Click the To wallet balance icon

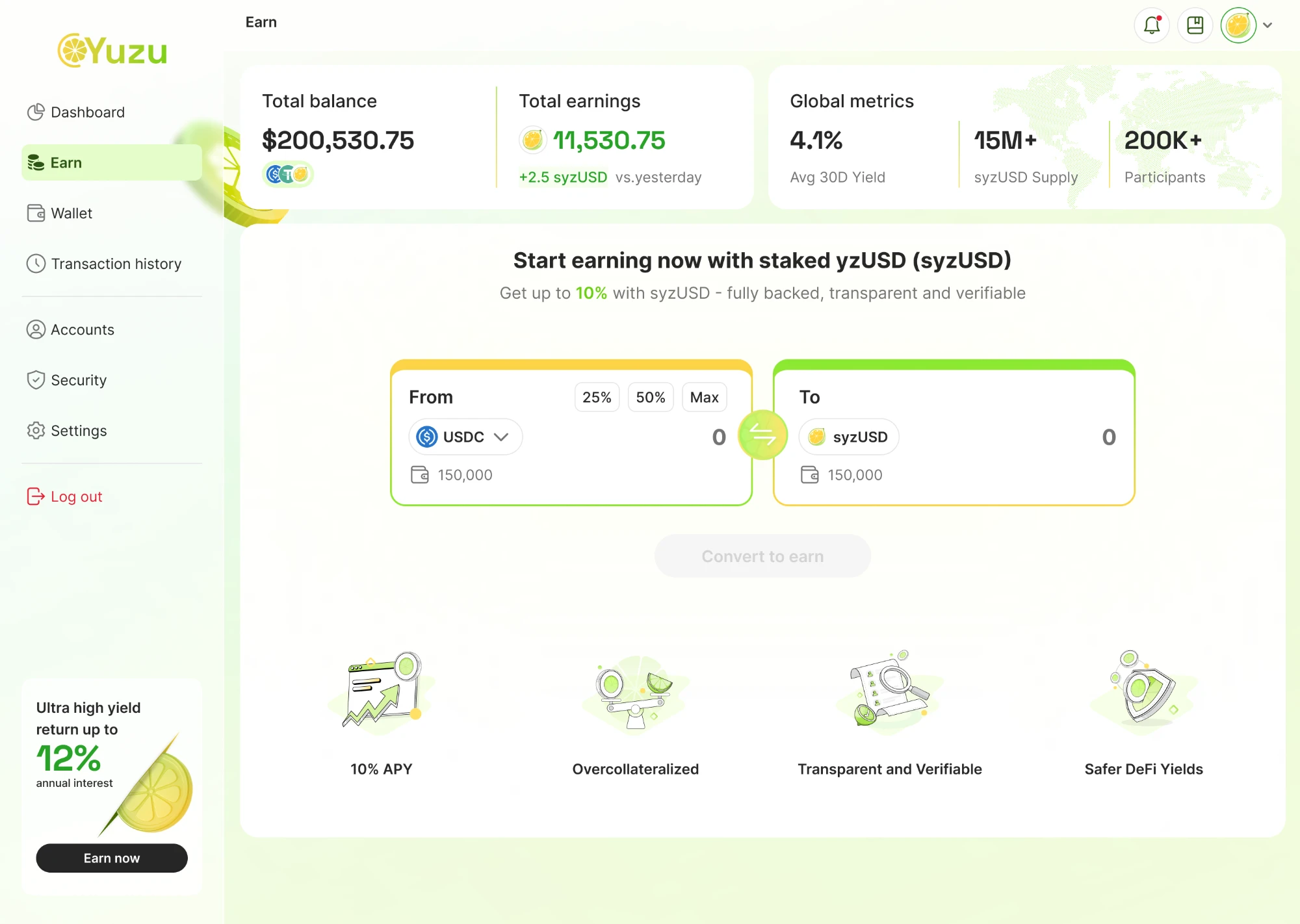(810, 475)
